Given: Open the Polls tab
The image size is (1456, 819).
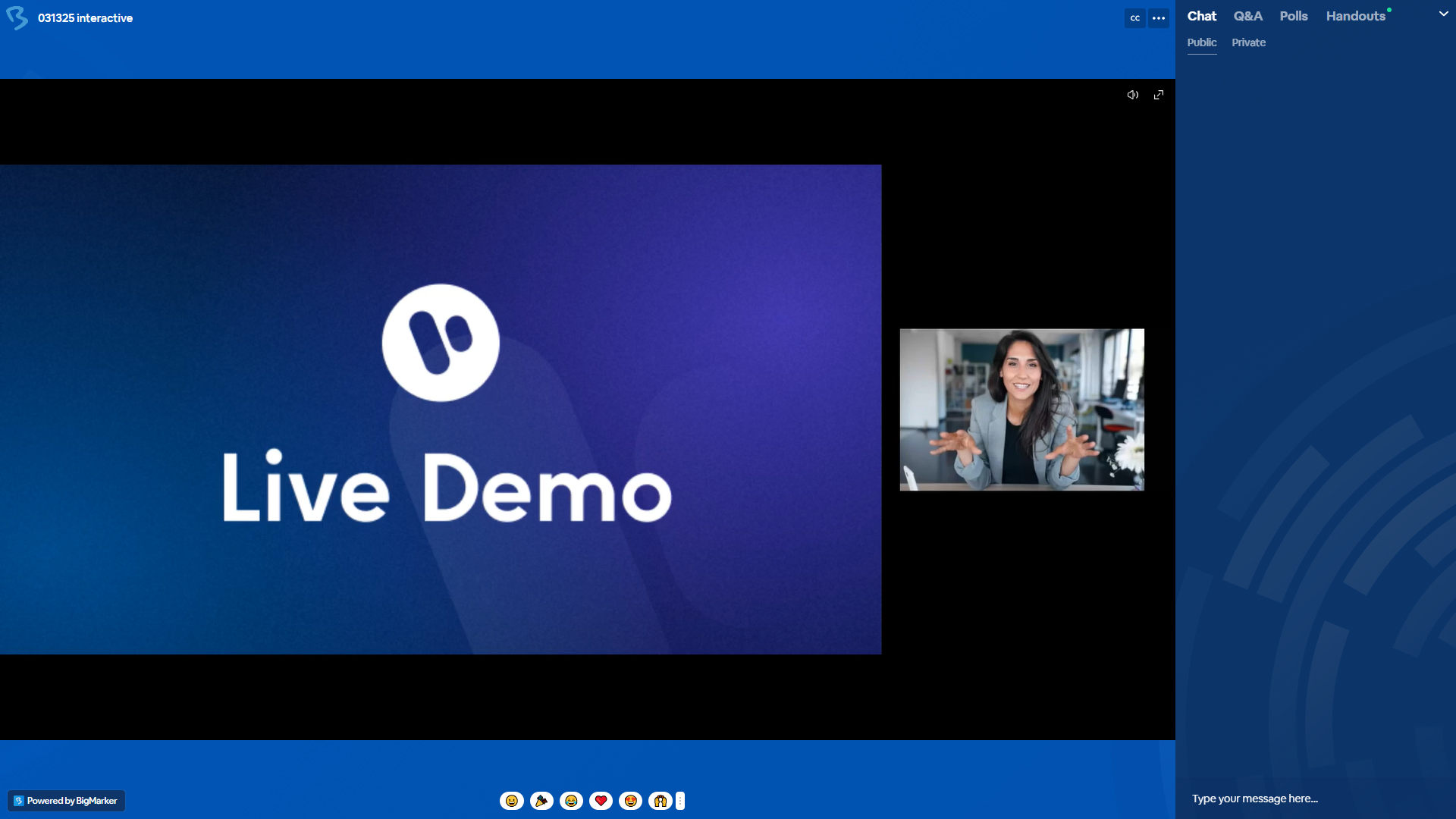Looking at the screenshot, I should tap(1294, 16).
